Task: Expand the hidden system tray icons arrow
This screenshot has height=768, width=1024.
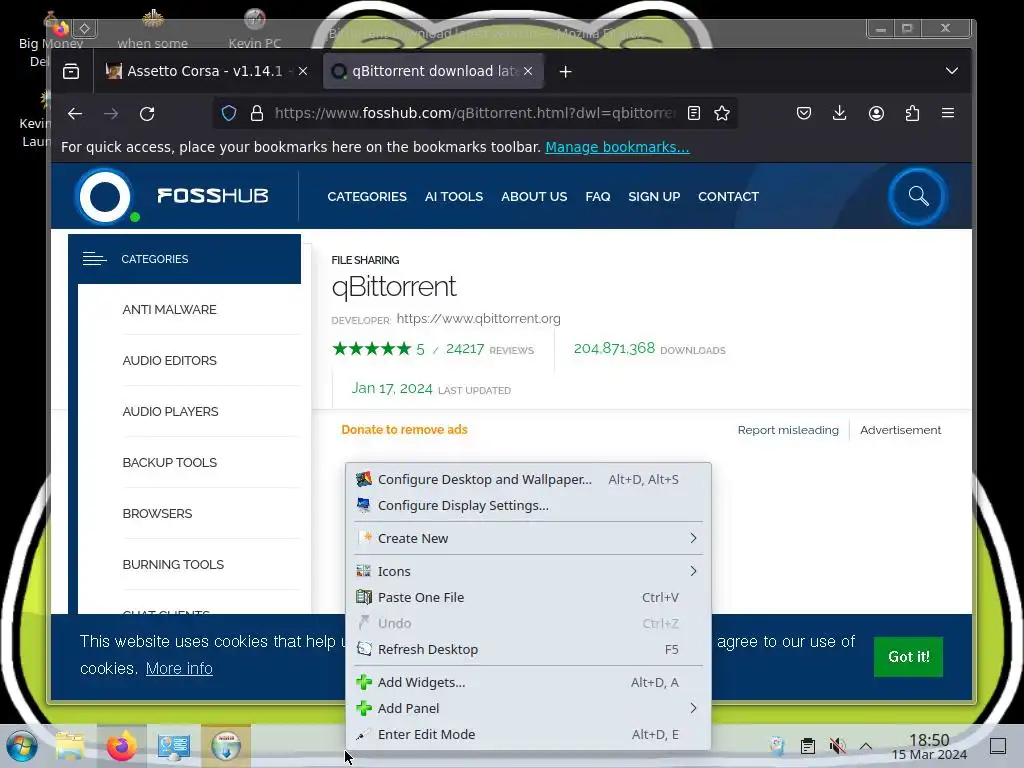Action: tap(866, 746)
